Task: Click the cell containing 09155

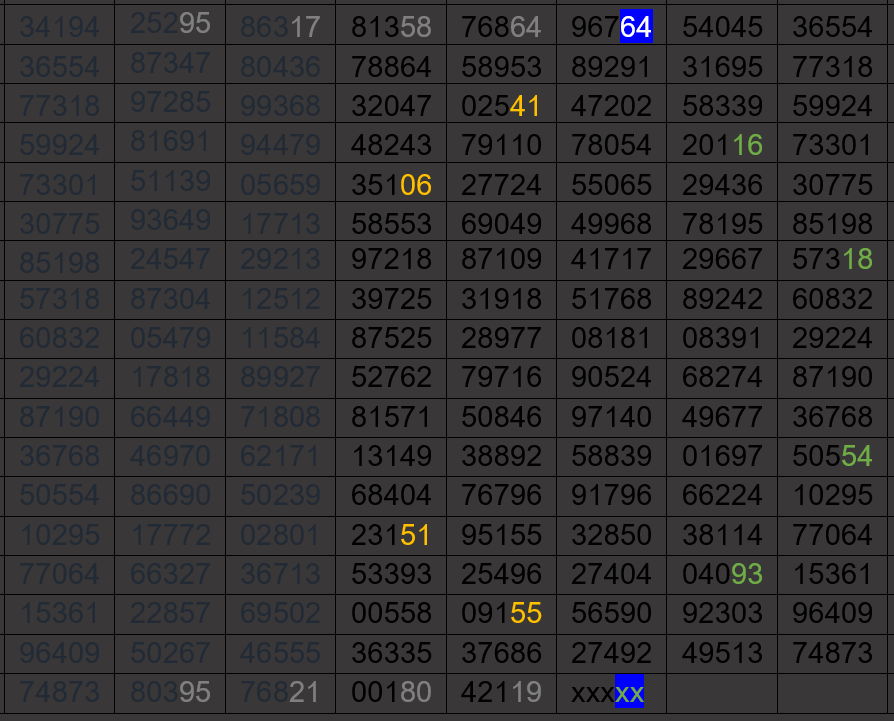Action: click(x=501, y=613)
